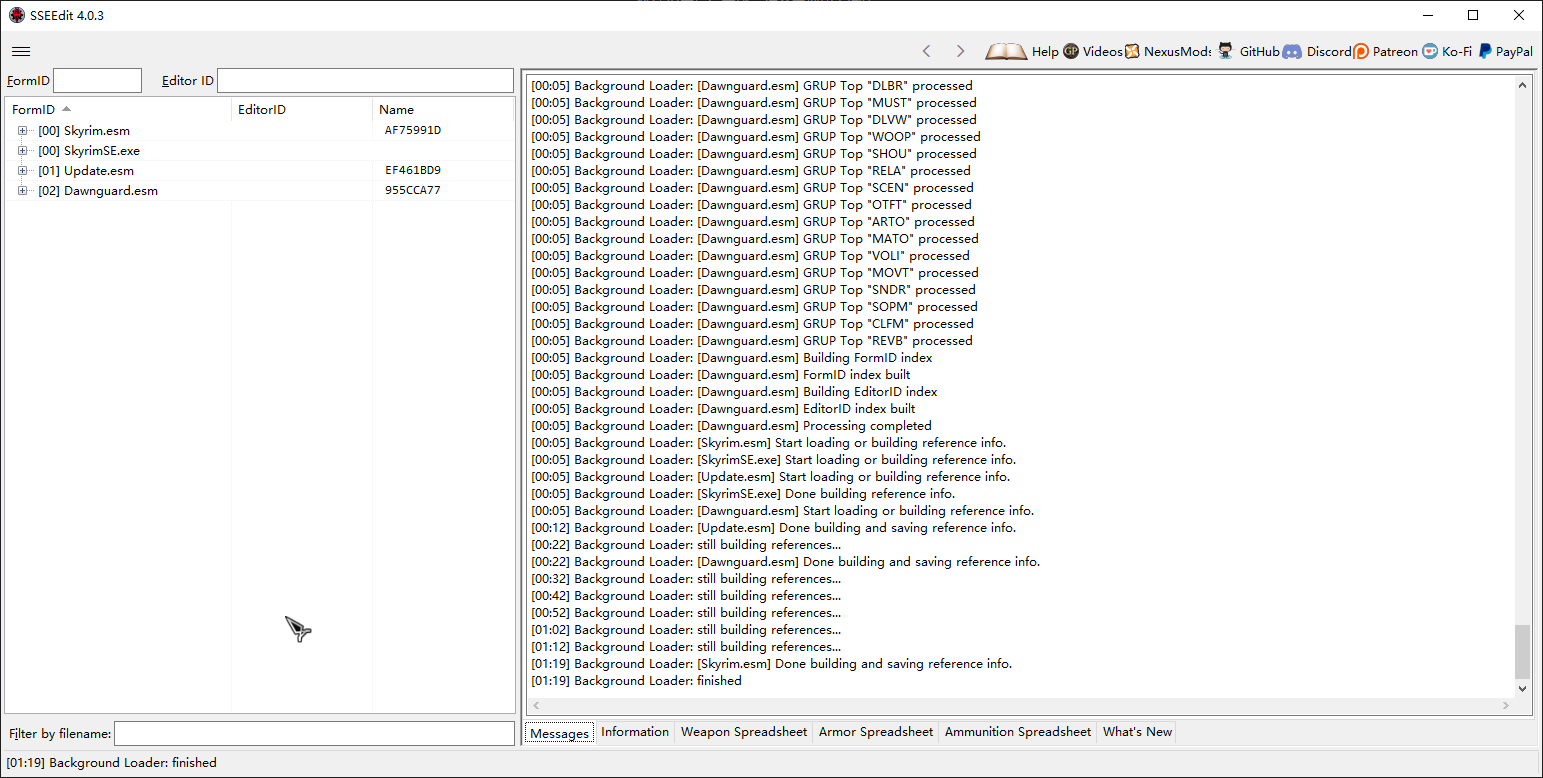The height and width of the screenshot is (778, 1543).
Task: Click the 955CCA77 name cell
Action: point(413,190)
